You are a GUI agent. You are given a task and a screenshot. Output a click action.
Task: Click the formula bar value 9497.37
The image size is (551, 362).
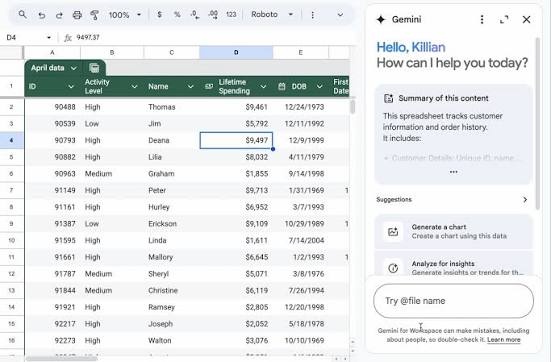(x=88, y=37)
